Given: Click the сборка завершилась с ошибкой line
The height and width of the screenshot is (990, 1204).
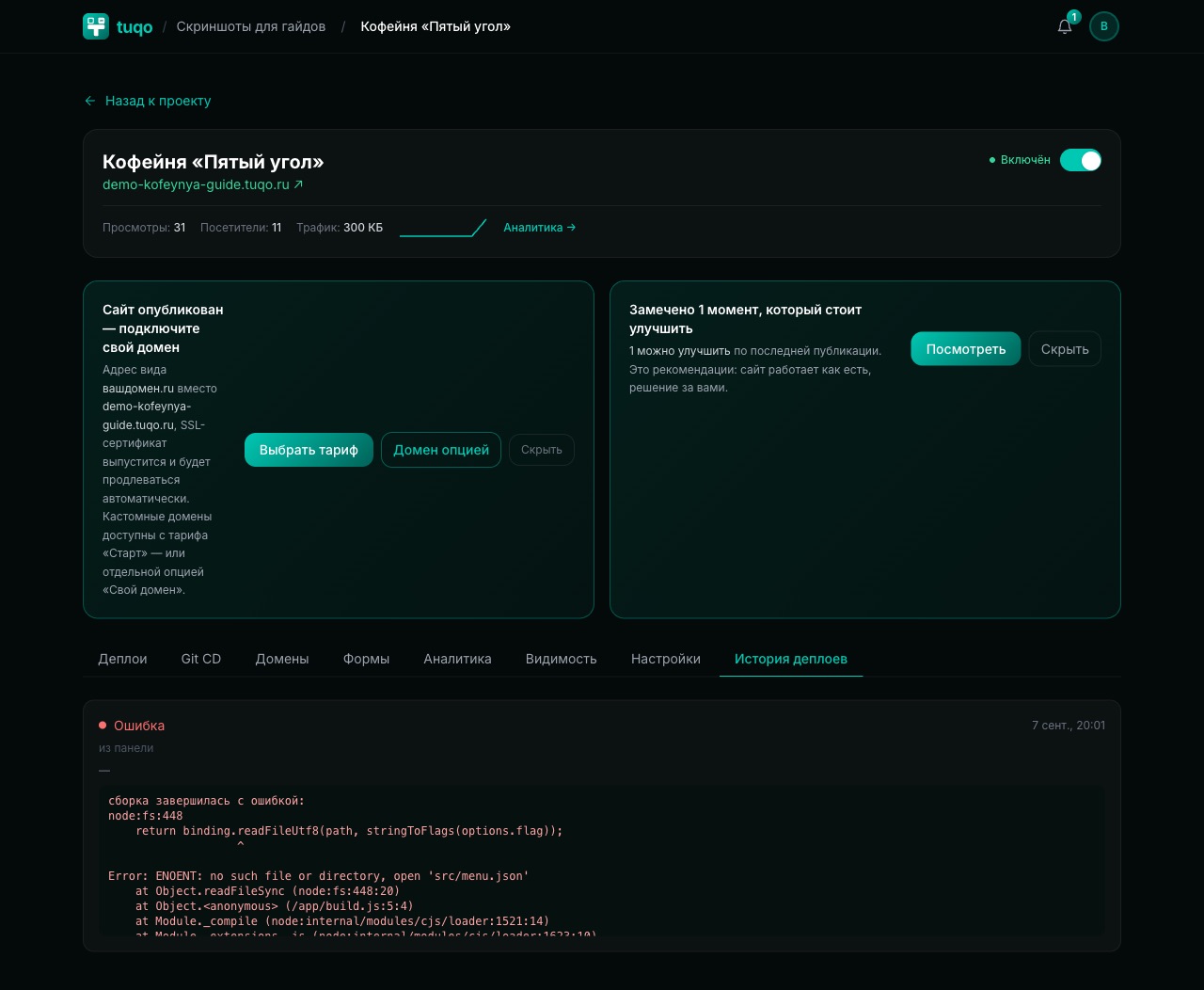Looking at the screenshot, I should (x=206, y=801).
